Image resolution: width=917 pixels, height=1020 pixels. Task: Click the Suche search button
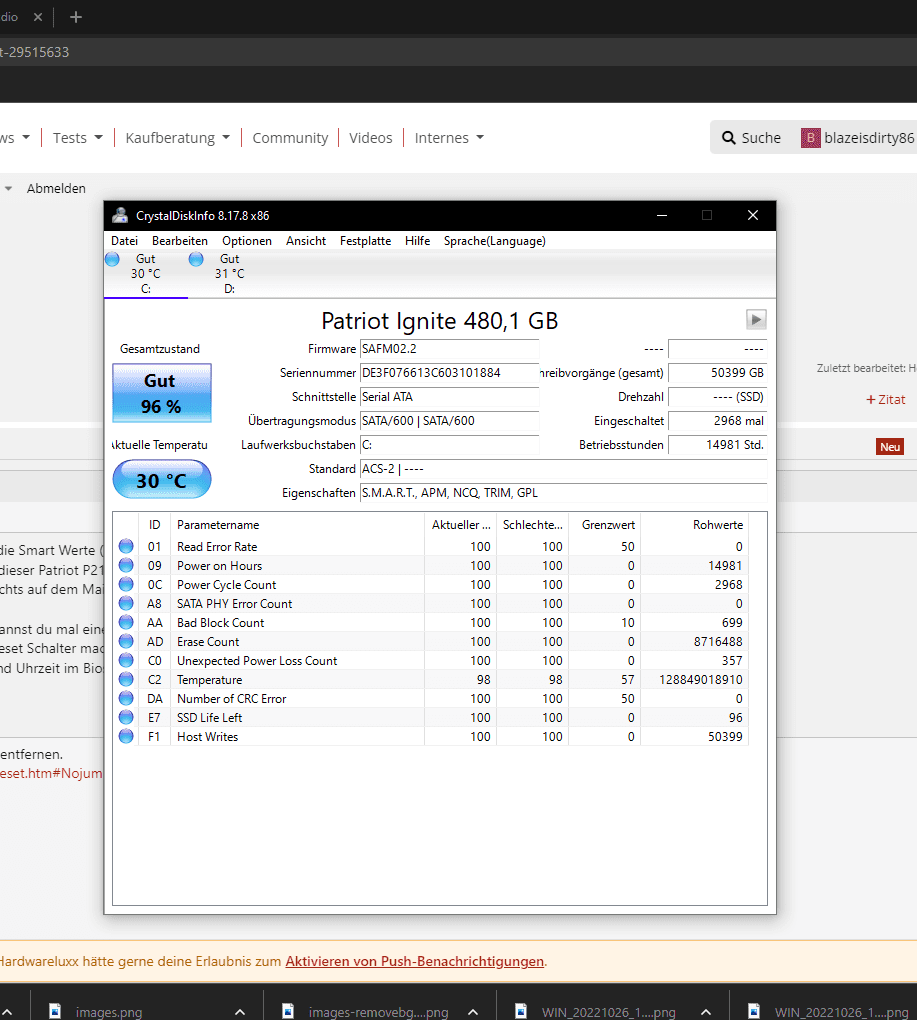point(752,138)
